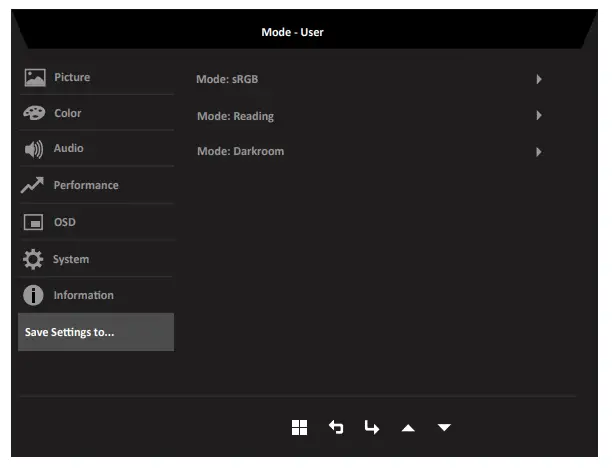Click the OSD screen icon
Image resolution: width=615 pixels, height=470 pixels.
pyautogui.click(x=34, y=222)
